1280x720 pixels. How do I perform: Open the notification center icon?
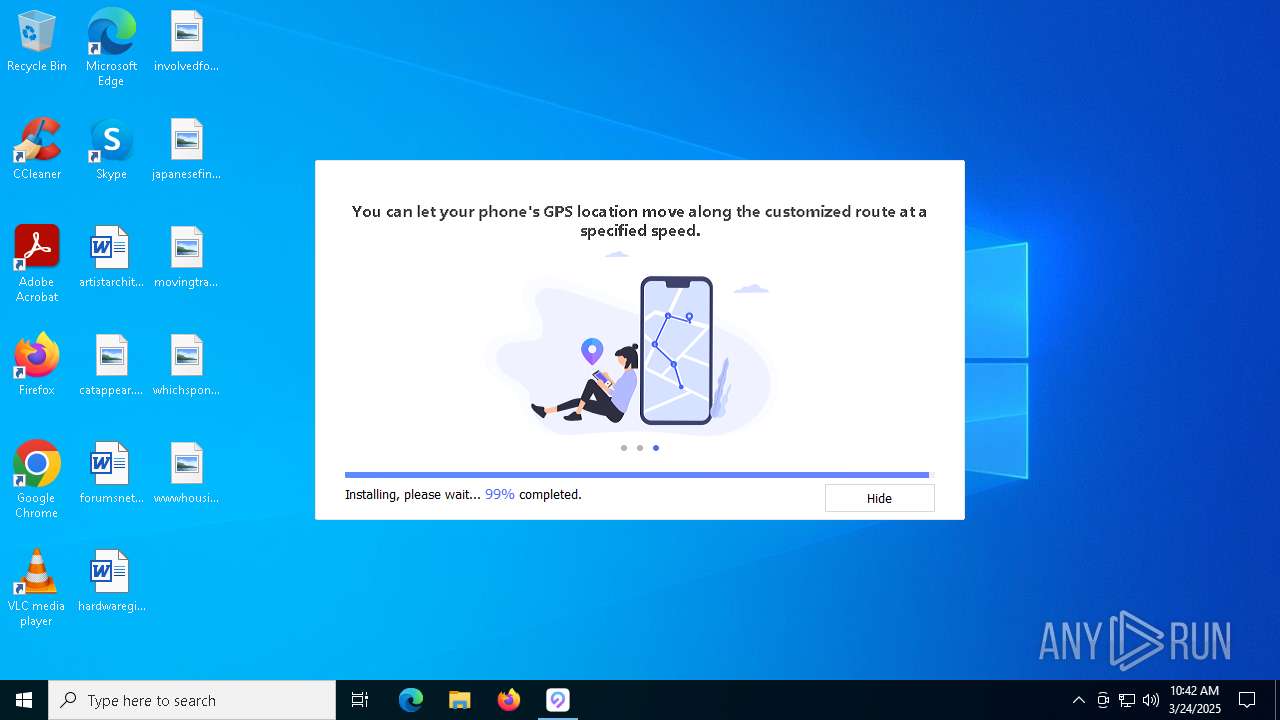point(1247,700)
